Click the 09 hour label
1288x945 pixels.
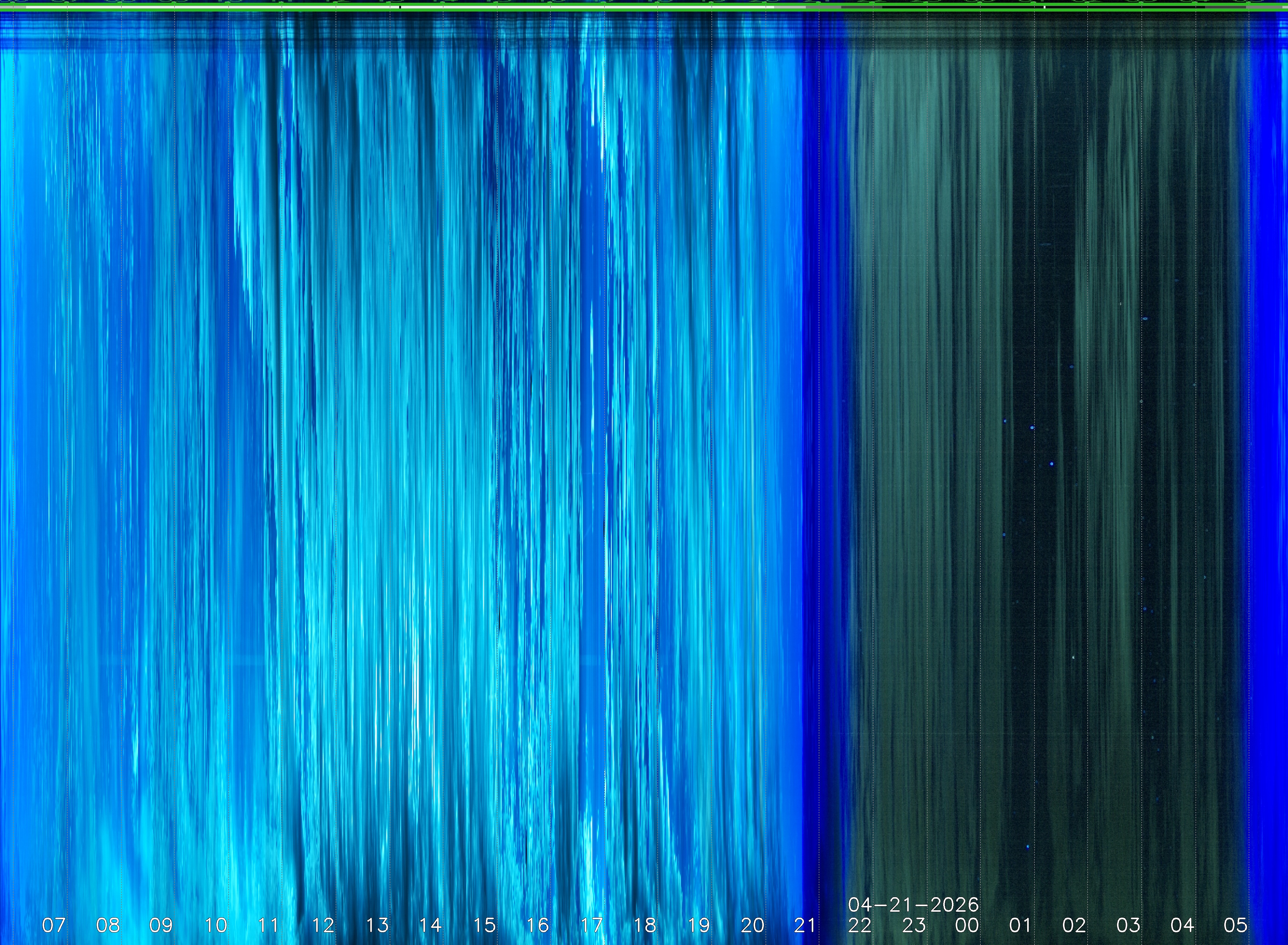pyautogui.click(x=161, y=925)
